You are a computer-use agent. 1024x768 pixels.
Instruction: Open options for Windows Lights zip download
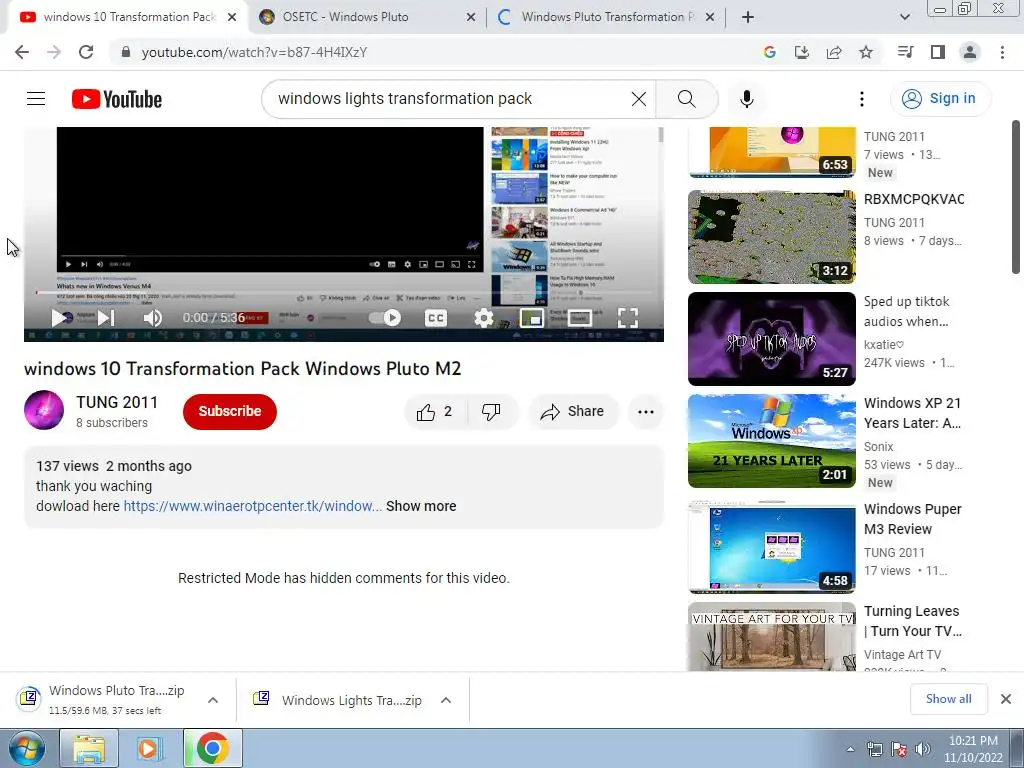click(446, 700)
